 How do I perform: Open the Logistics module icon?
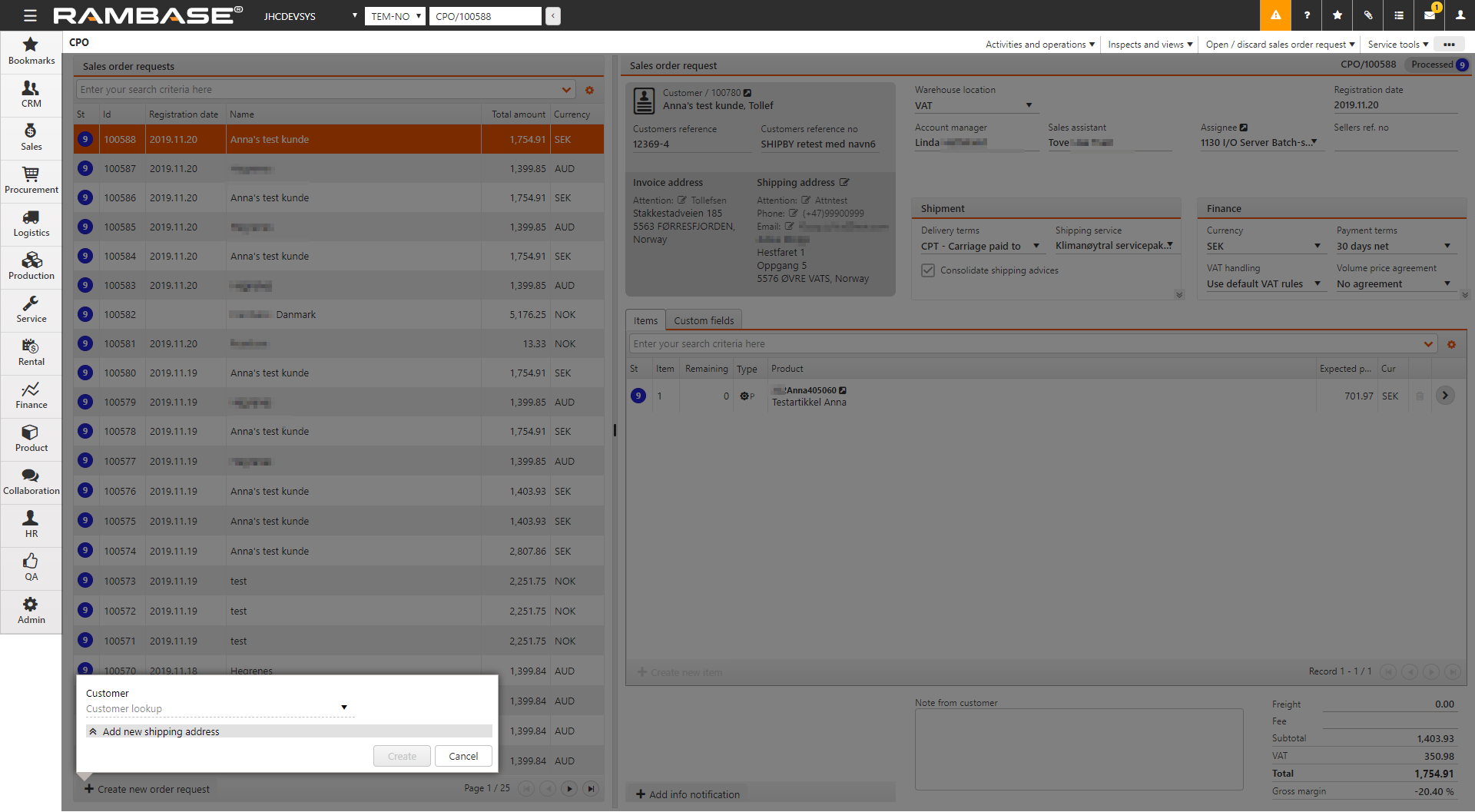coord(31,224)
